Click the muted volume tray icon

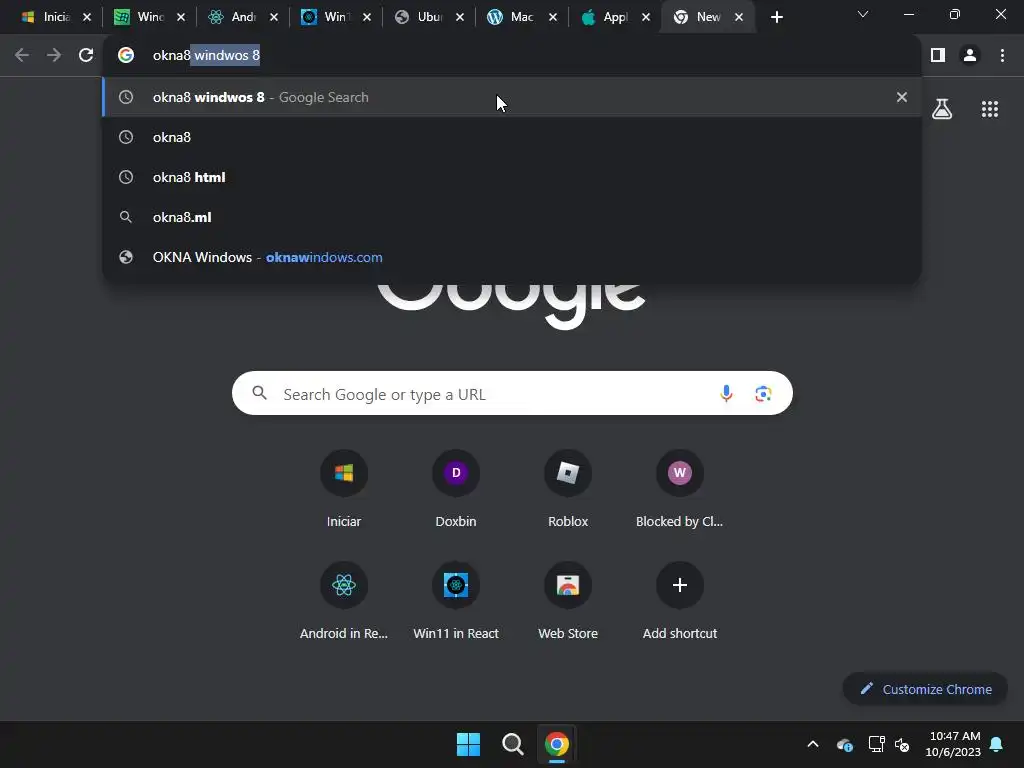click(902, 744)
